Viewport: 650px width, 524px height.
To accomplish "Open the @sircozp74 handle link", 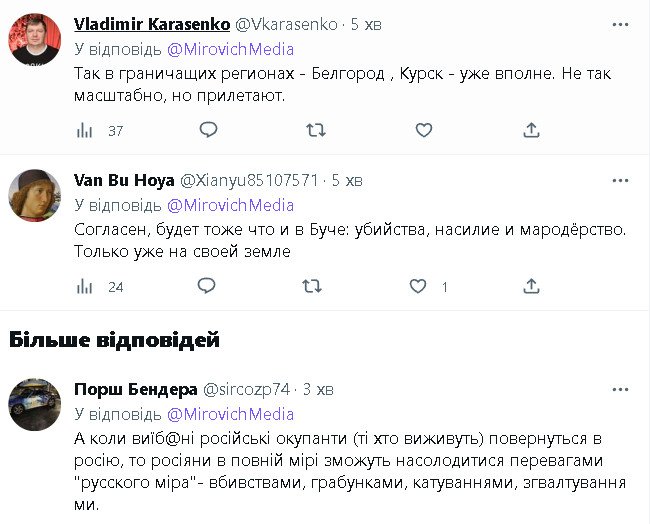I will pos(247,388).
